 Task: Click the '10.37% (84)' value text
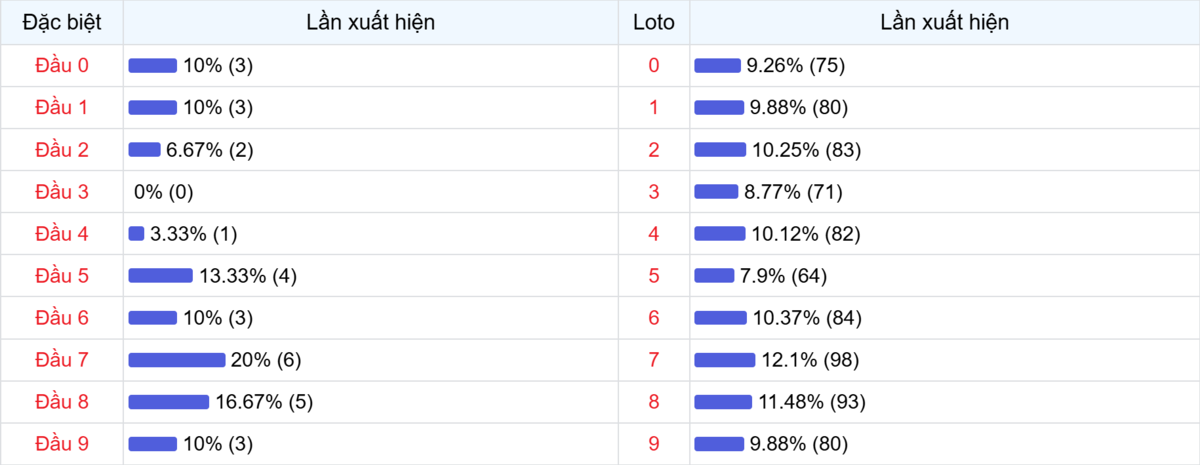click(x=807, y=318)
